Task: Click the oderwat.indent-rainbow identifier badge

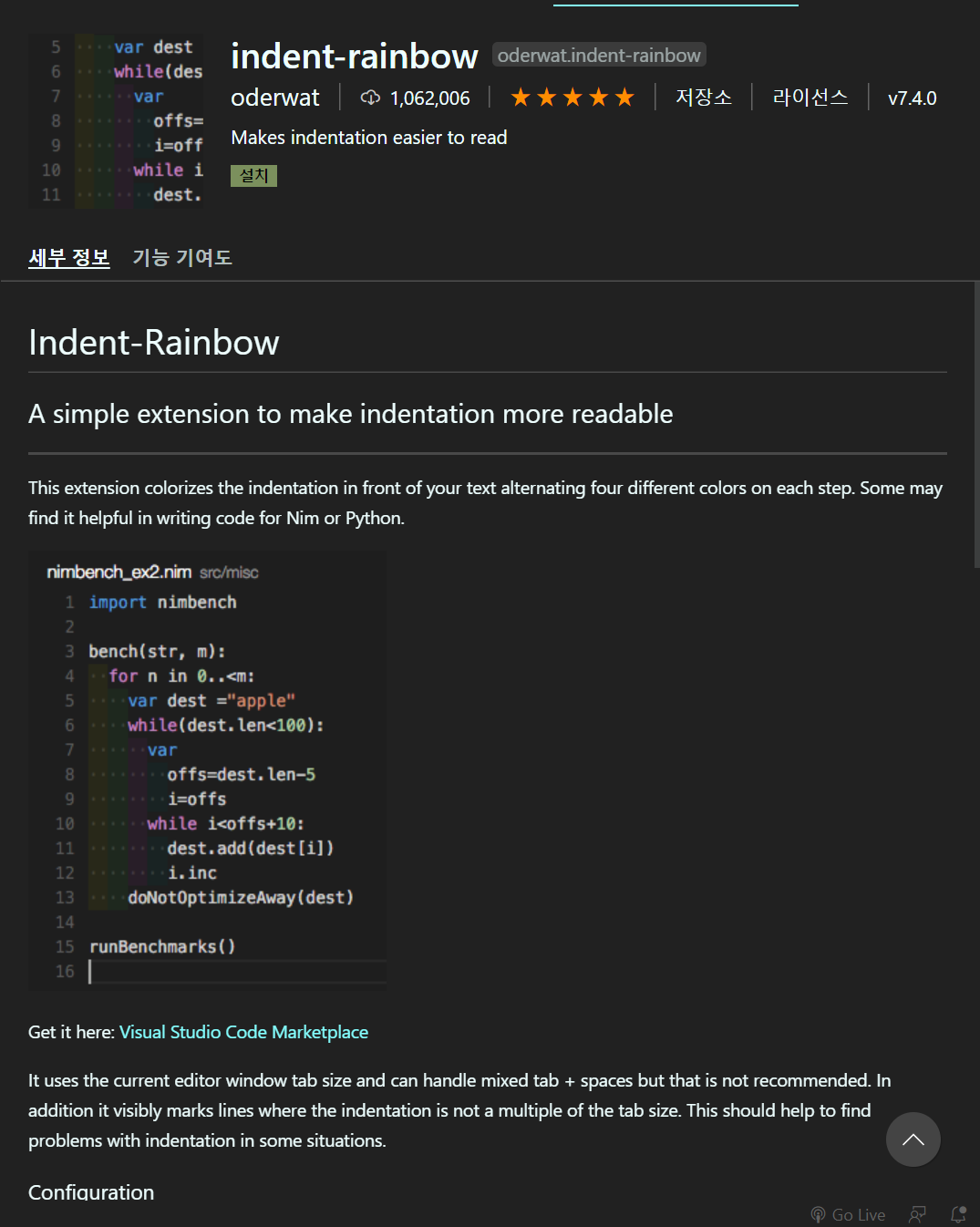Action: (599, 55)
